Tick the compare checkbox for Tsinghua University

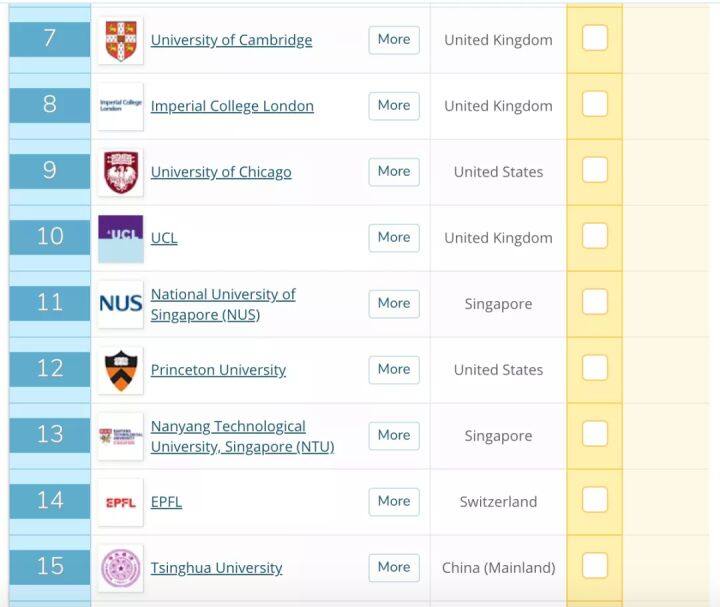595,565
